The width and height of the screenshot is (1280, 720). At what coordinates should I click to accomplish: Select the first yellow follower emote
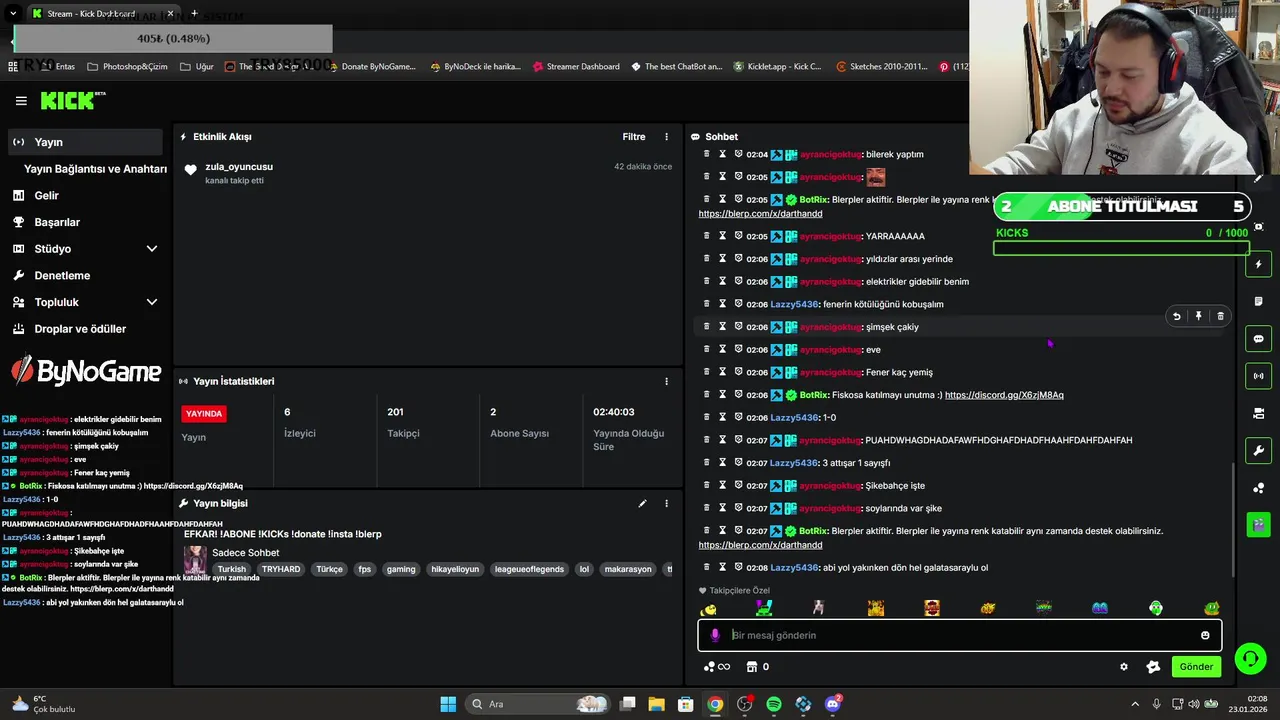click(709, 608)
